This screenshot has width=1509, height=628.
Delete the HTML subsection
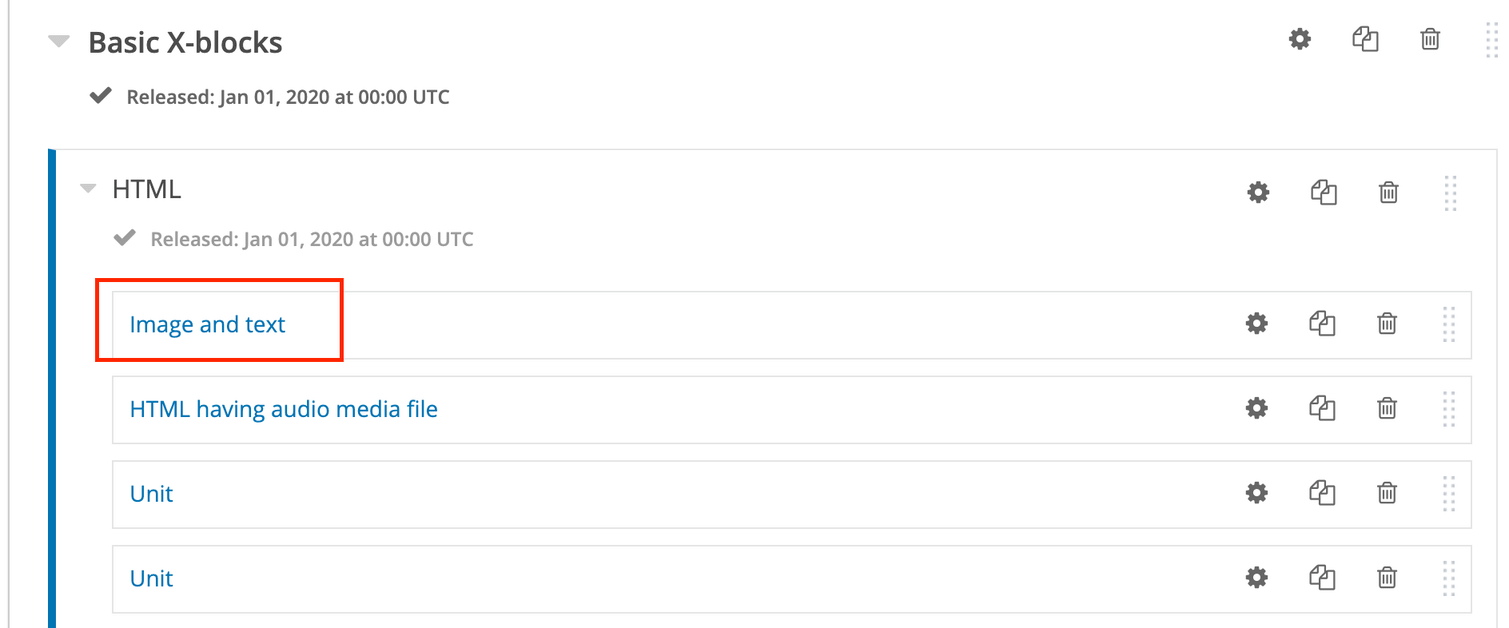pos(1388,192)
